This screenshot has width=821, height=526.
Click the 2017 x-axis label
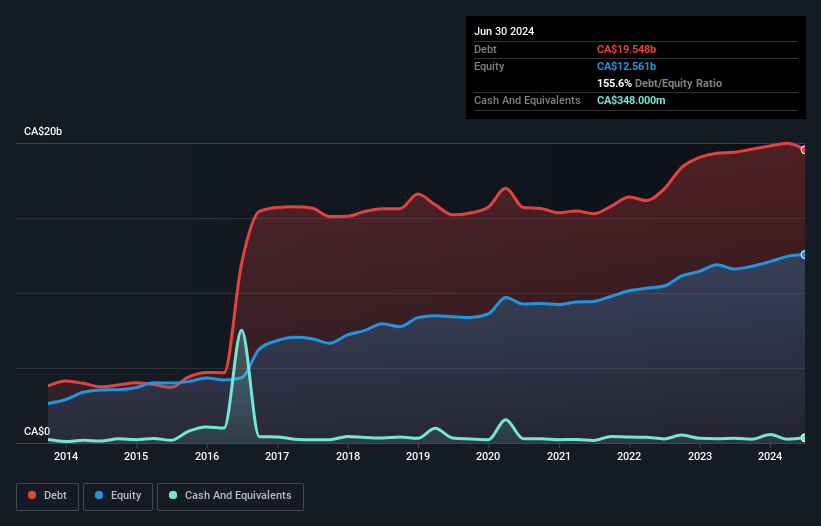pos(277,456)
